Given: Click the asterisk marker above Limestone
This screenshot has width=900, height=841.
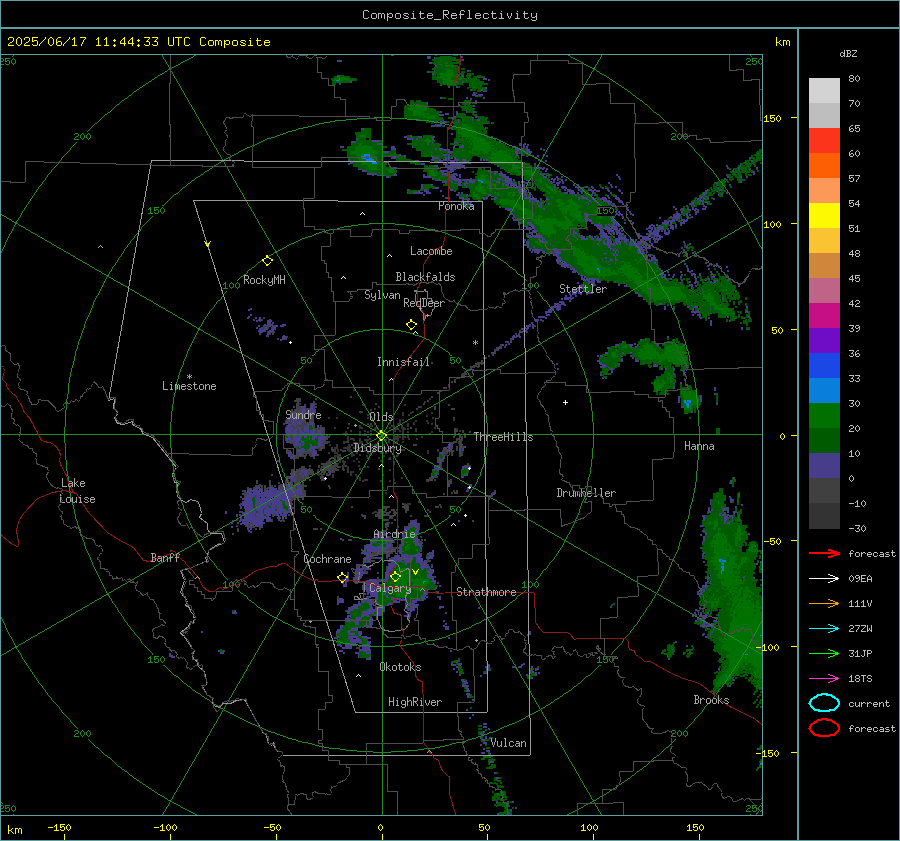Looking at the screenshot, I should [189, 377].
